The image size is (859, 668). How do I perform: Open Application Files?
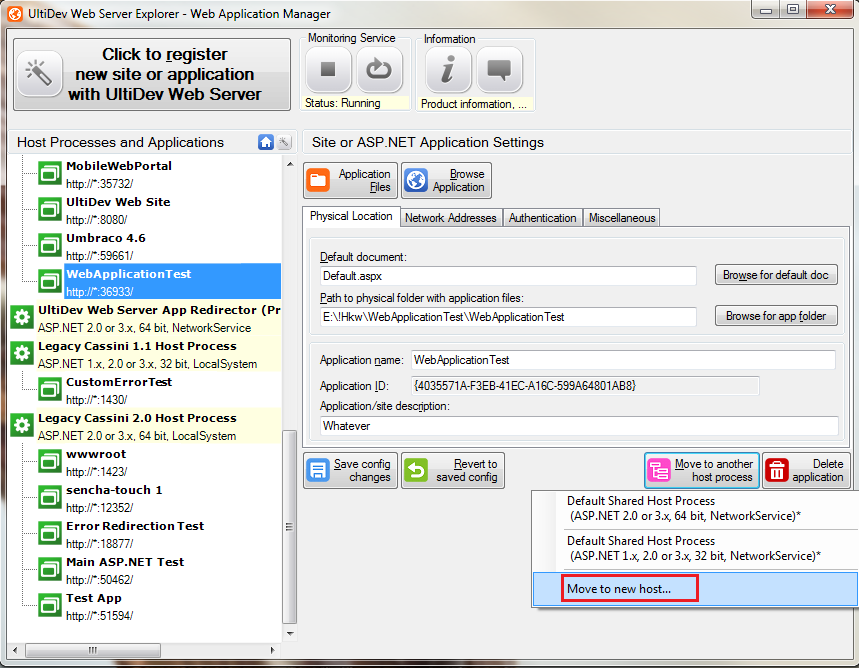350,180
